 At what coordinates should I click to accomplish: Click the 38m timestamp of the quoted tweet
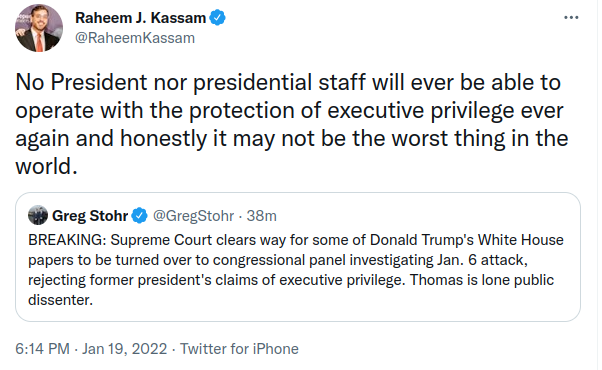pyautogui.click(x=261, y=216)
